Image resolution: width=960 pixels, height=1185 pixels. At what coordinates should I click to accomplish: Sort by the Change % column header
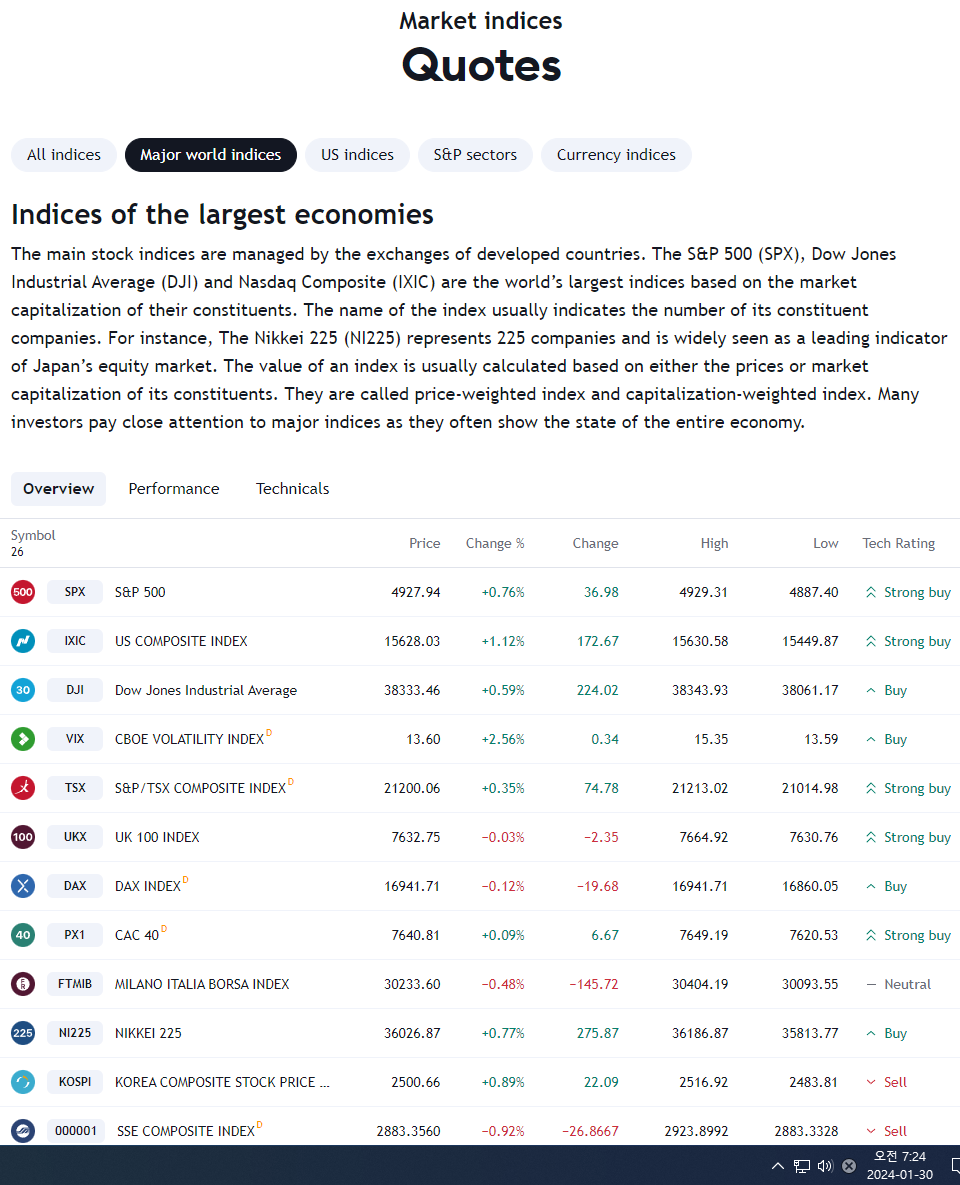tap(495, 543)
